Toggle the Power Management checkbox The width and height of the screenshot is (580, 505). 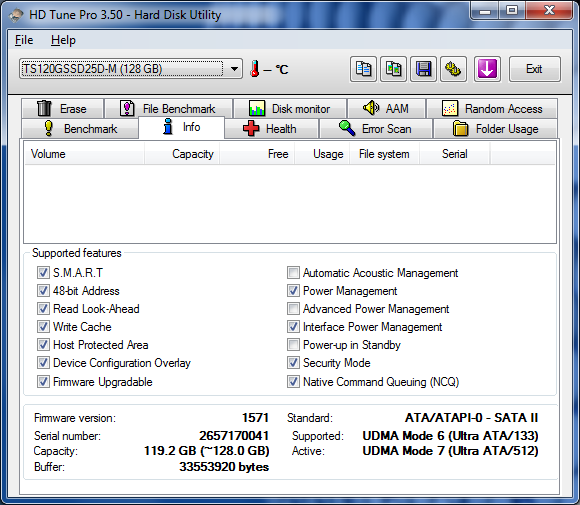click(293, 291)
